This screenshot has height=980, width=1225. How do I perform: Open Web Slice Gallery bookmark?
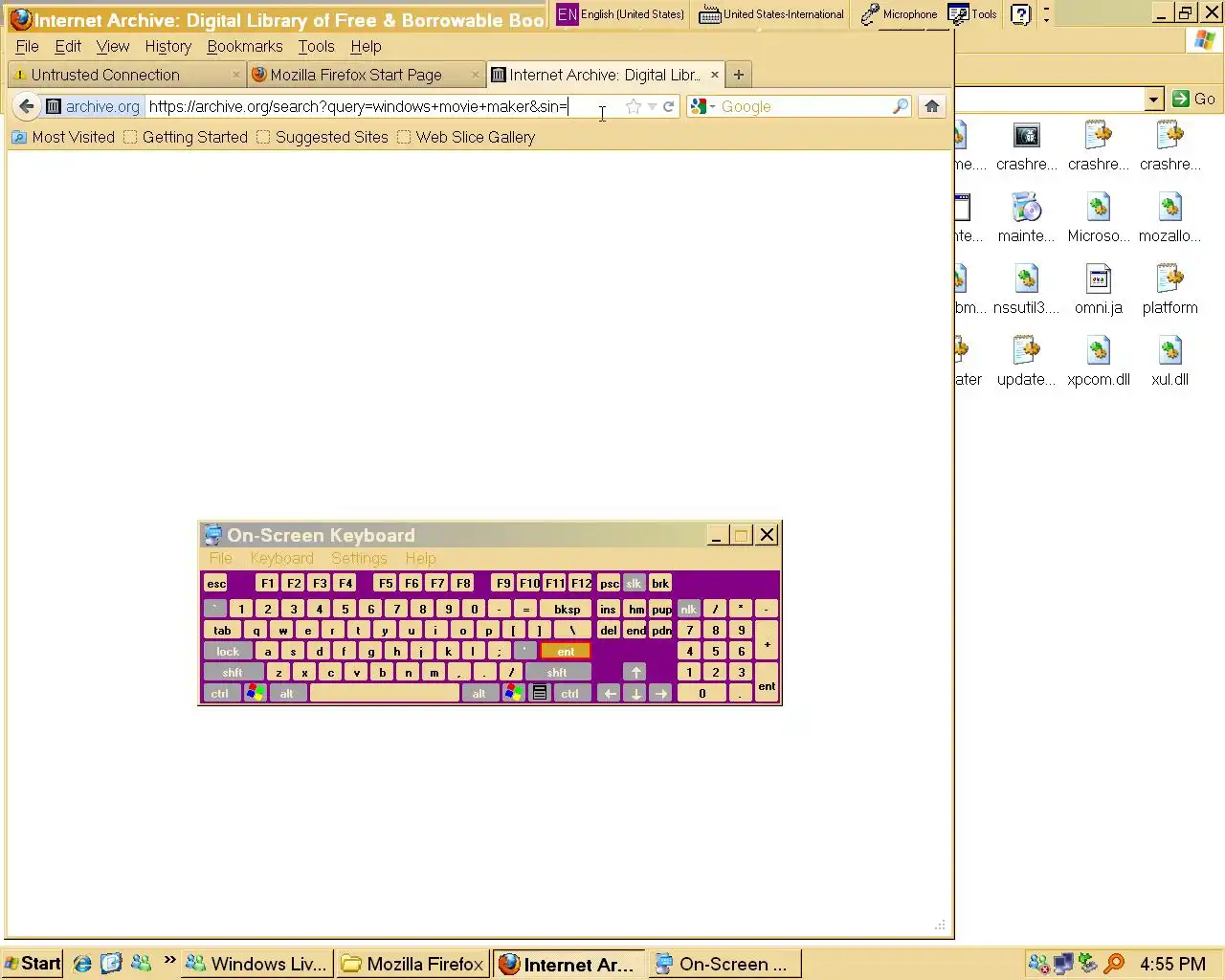point(466,137)
